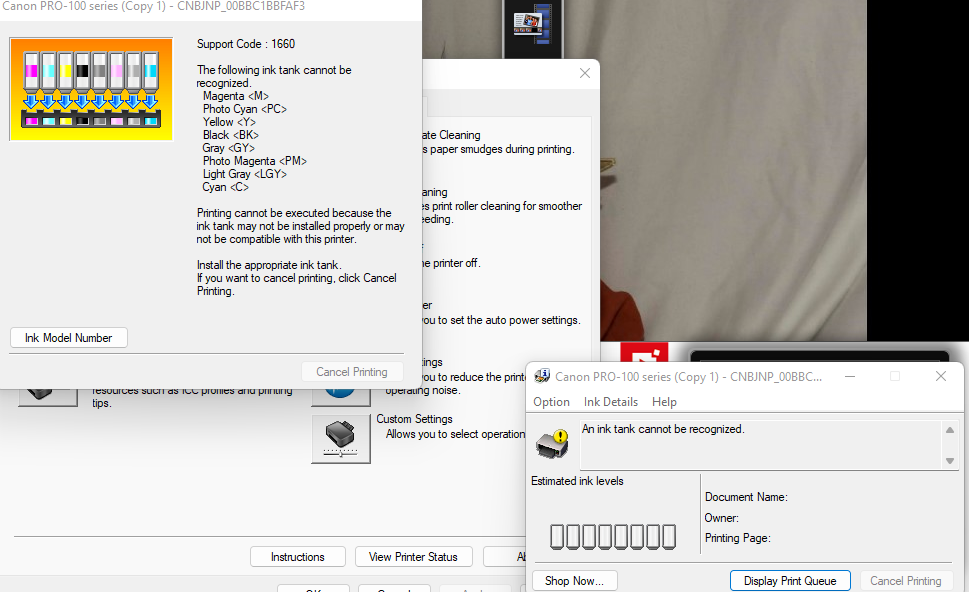Click the leftmost Estimated ink levels tank icon
The height and width of the screenshot is (592, 969).
point(558,536)
